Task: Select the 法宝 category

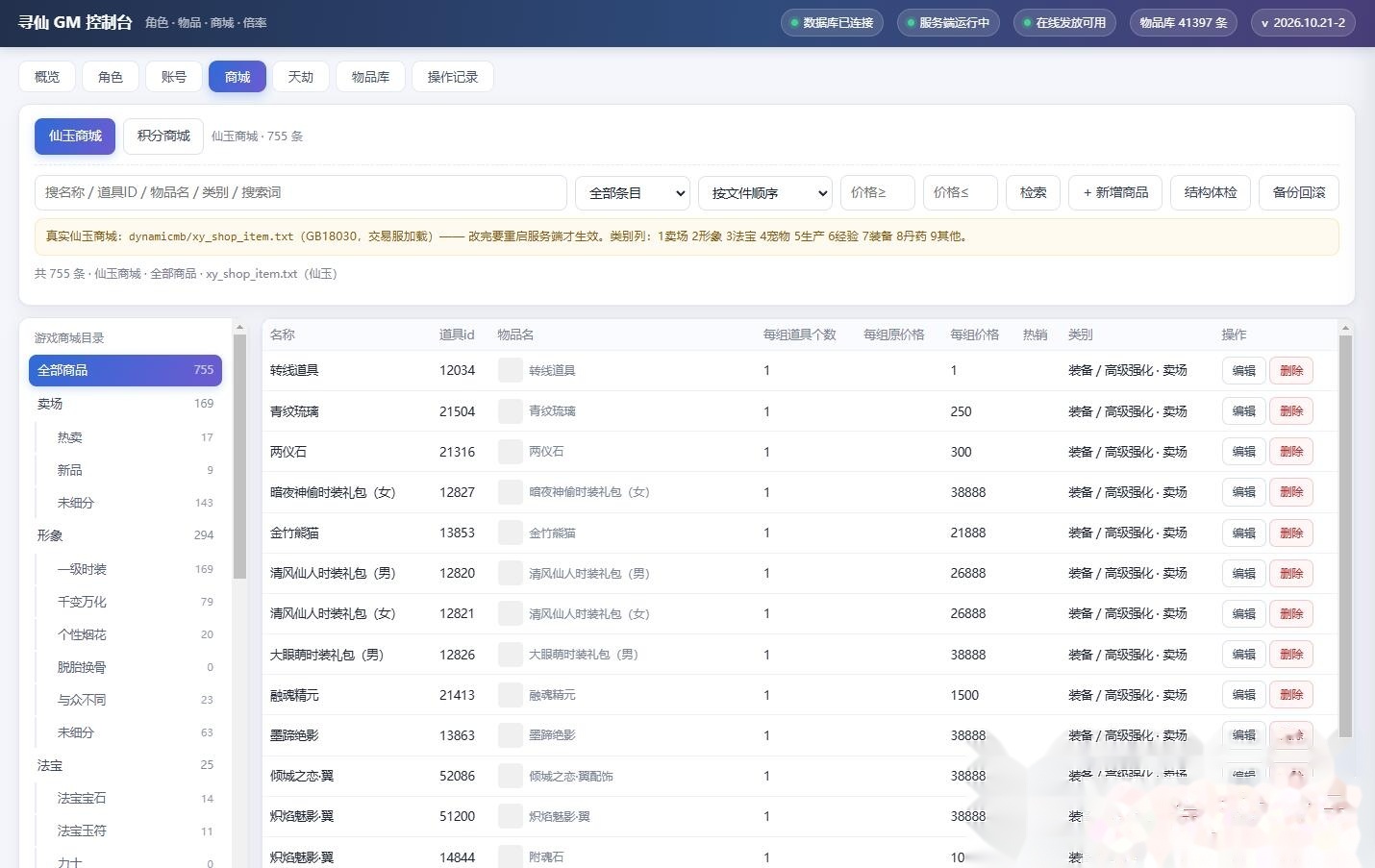Action: pyautogui.click(x=125, y=765)
